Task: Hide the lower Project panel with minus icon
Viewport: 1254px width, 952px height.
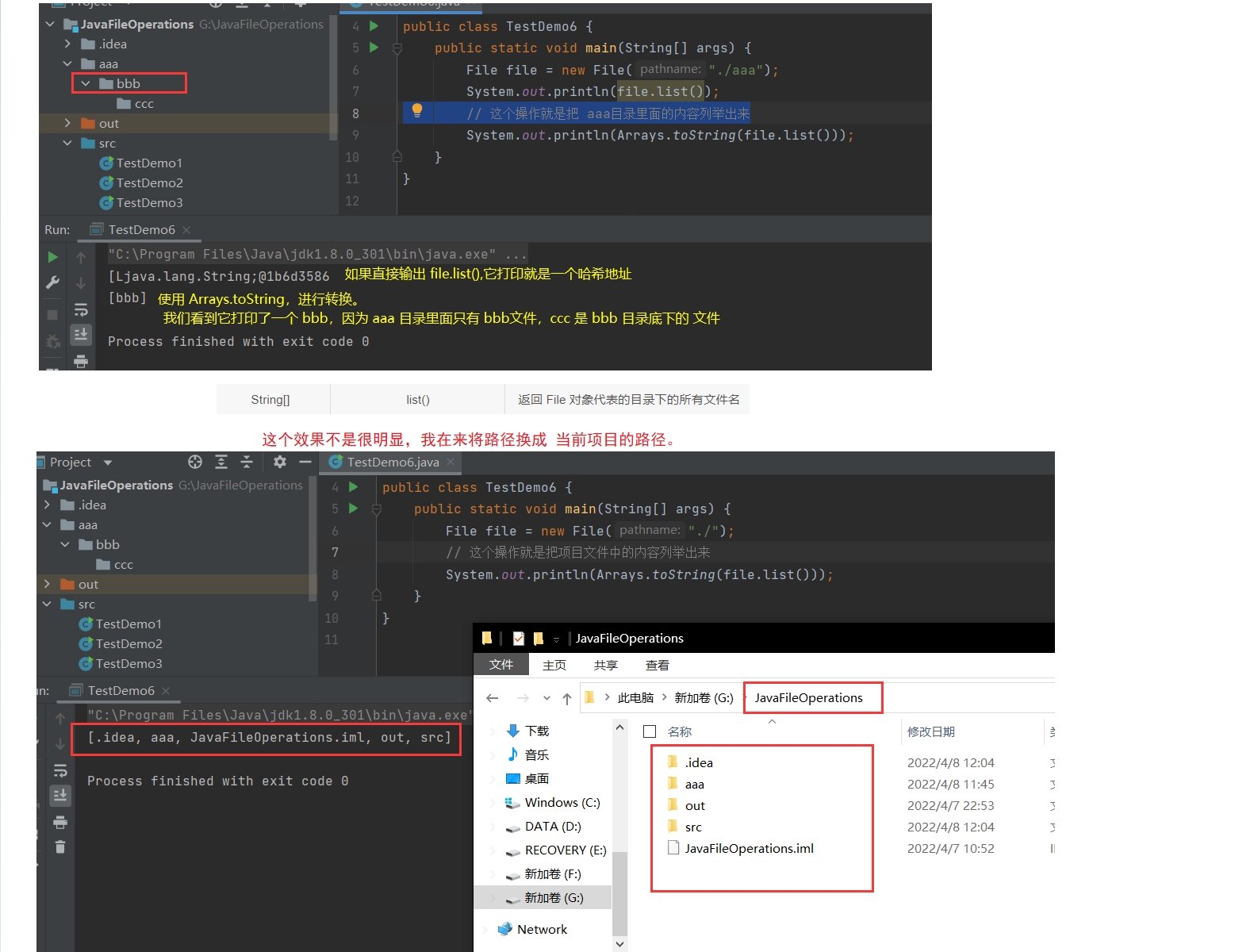Action: pyautogui.click(x=305, y=462)
